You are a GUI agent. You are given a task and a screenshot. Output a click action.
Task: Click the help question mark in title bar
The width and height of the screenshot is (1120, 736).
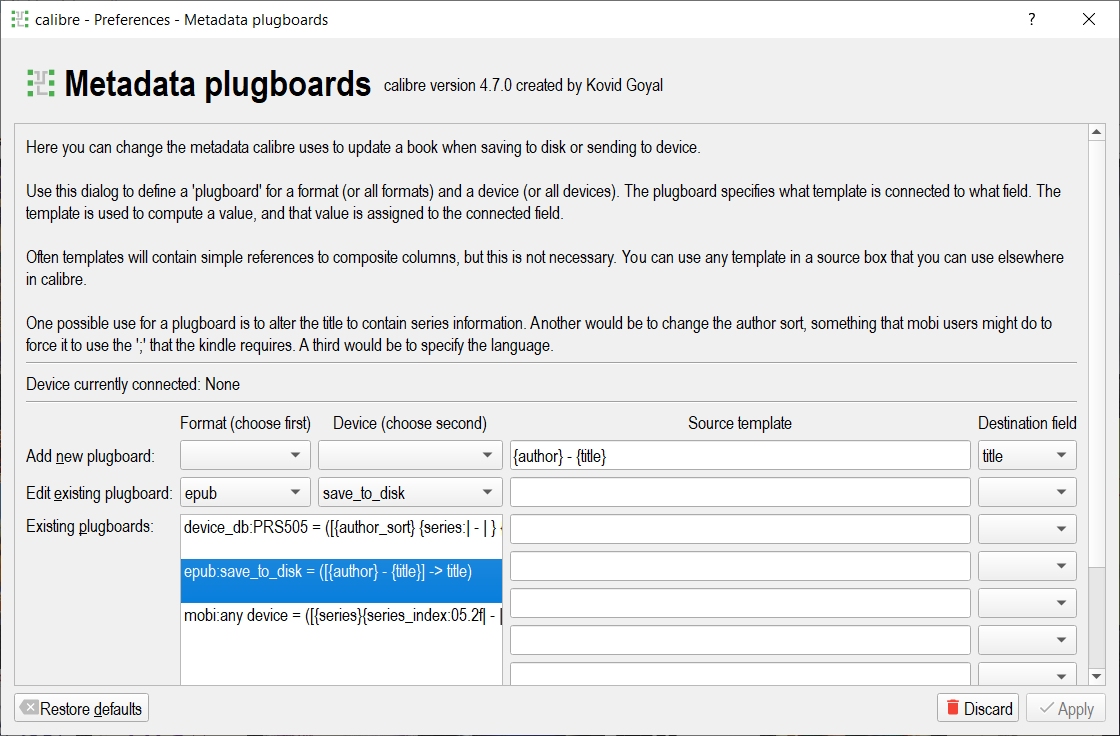(x=1031, y=19)
